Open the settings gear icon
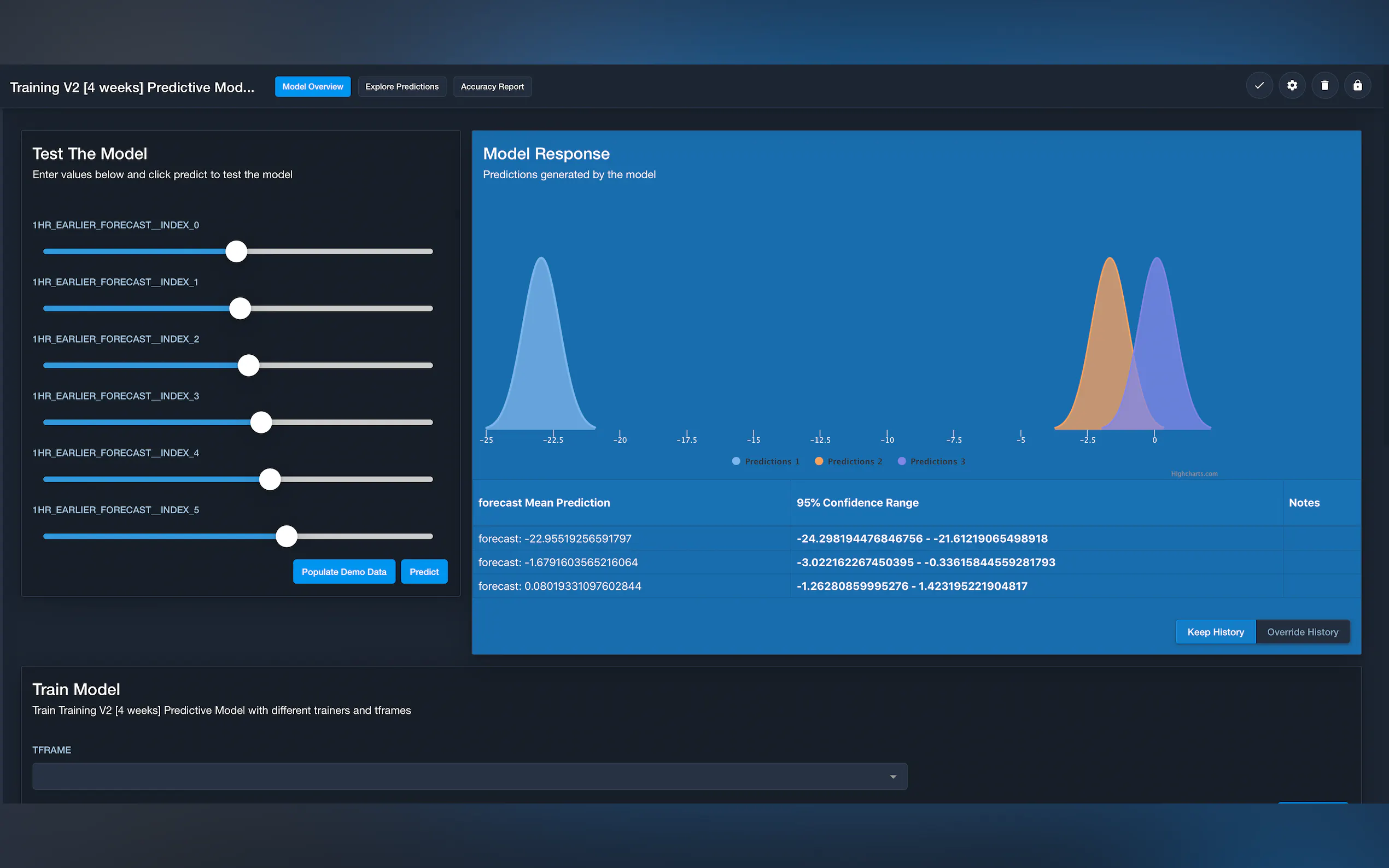The width and height of the screenshot is (1389, 868). 1292,86
